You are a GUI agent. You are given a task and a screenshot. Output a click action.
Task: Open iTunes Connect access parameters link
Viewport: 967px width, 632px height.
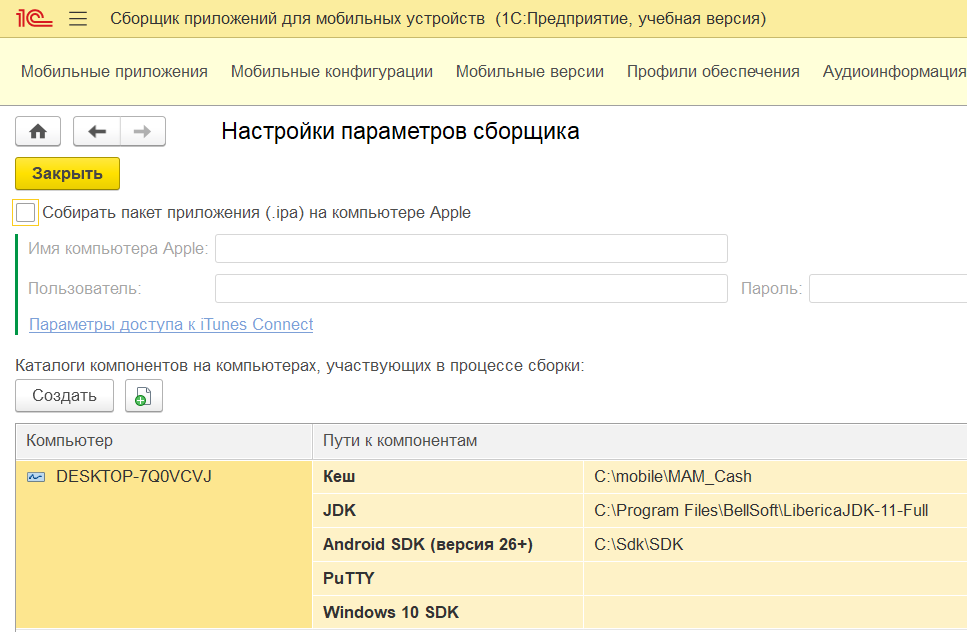[171, 324]
